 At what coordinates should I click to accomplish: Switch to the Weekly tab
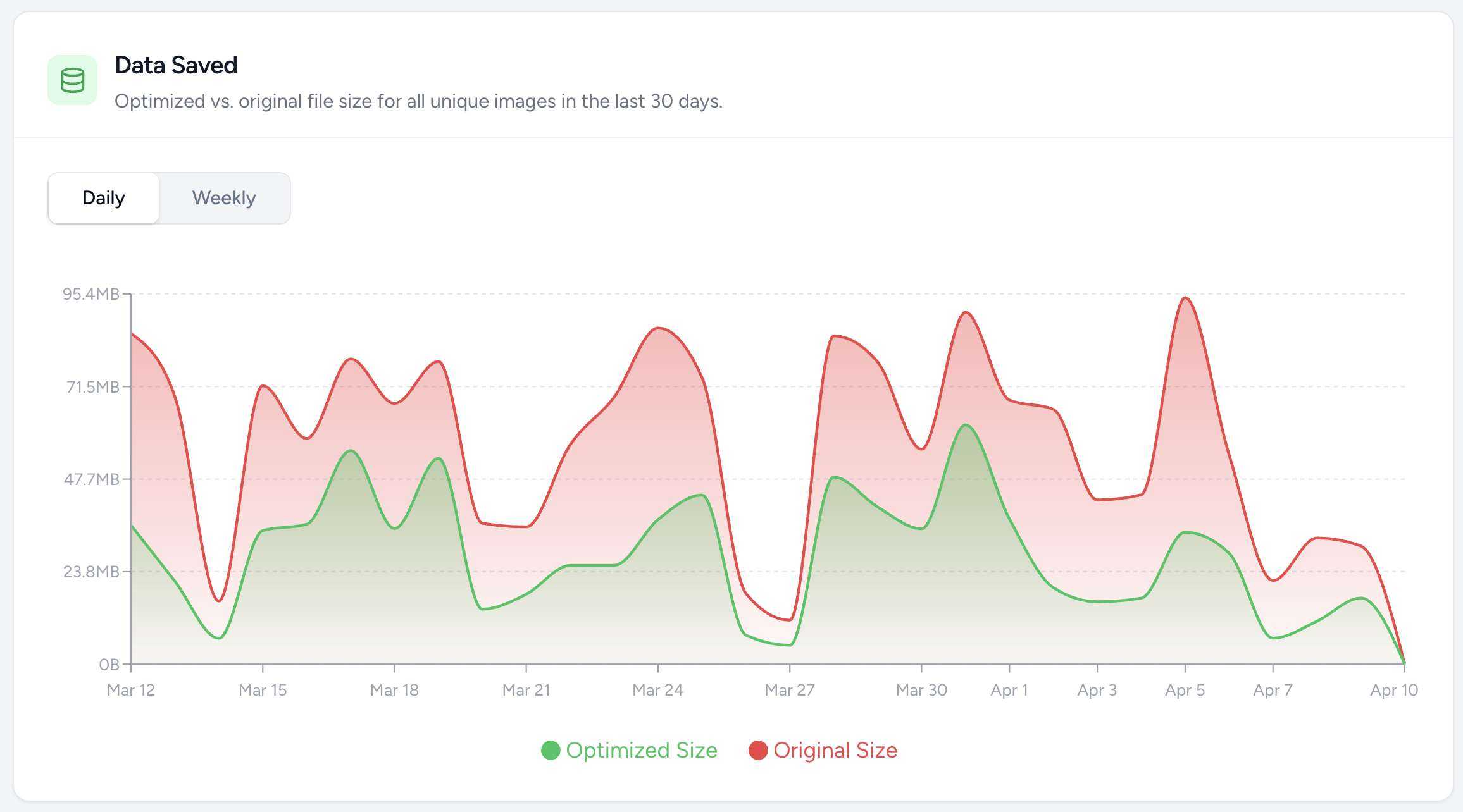pyautogui.click(x=224, y=198)
